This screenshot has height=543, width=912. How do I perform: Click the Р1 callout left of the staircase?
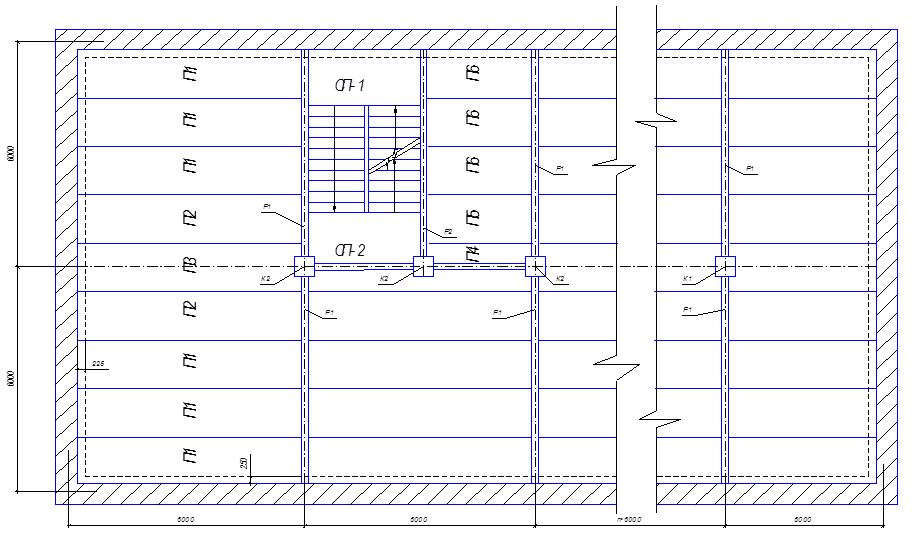(x=267, y=206)
